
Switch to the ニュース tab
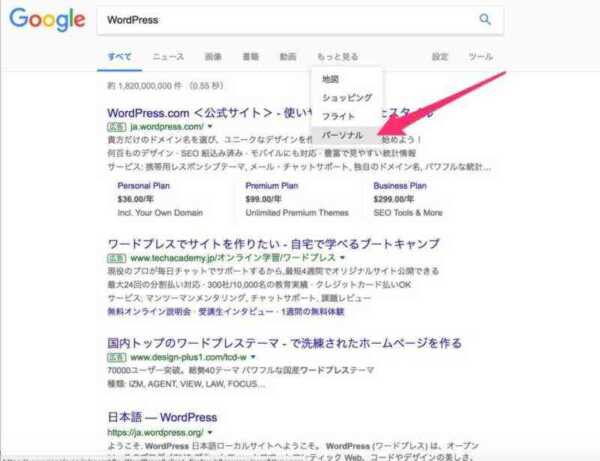168,57
